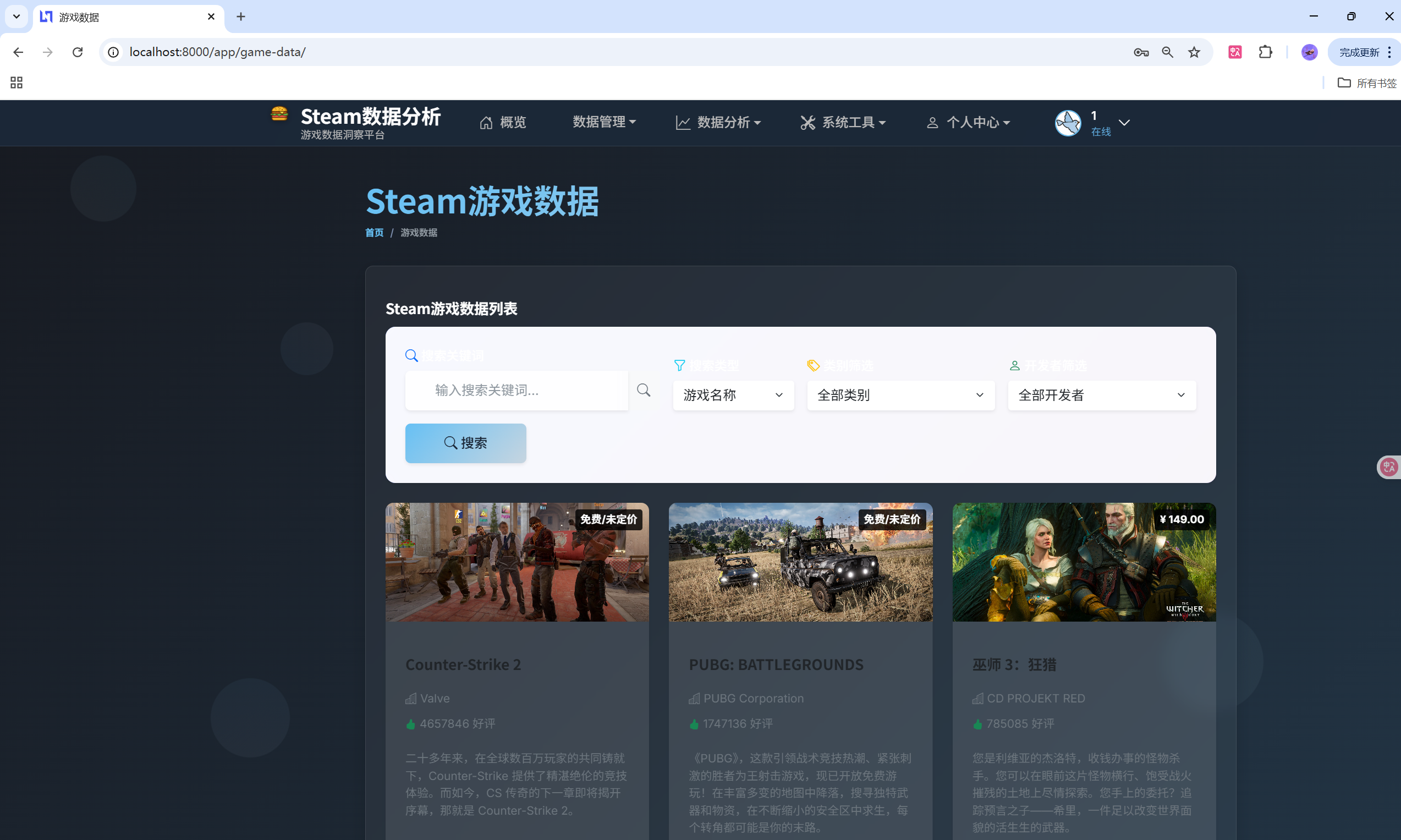Click the 免费/未定价 badge on PUBG
The width and height of the screenshot is (1401, 840).
pyautogui.click(x=892, y=519)
